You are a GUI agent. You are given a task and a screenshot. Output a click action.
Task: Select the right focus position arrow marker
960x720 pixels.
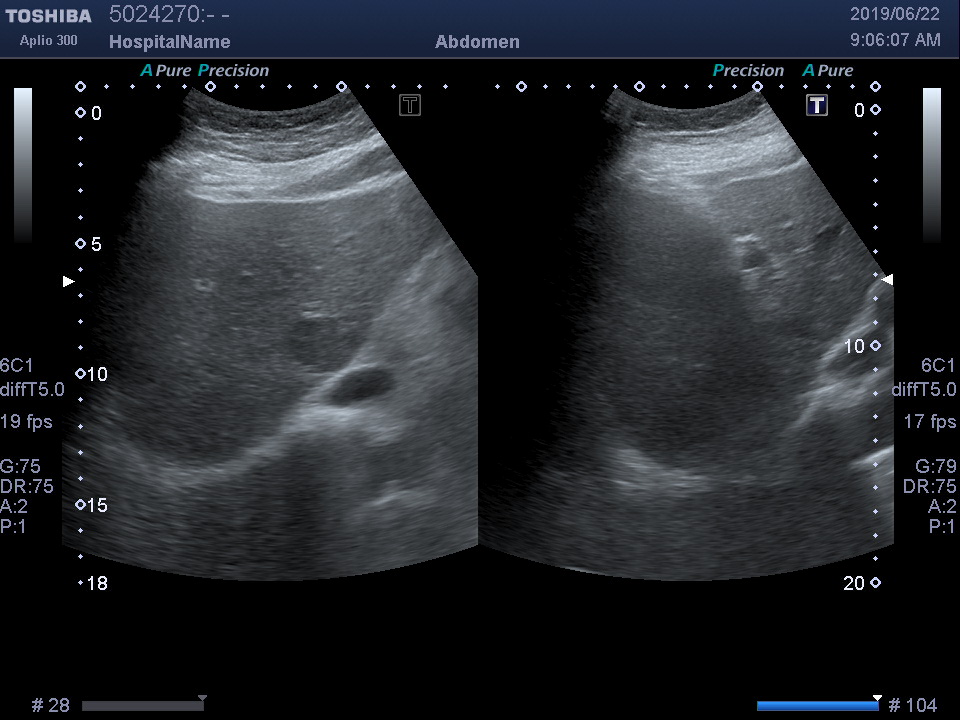[887, 279]
